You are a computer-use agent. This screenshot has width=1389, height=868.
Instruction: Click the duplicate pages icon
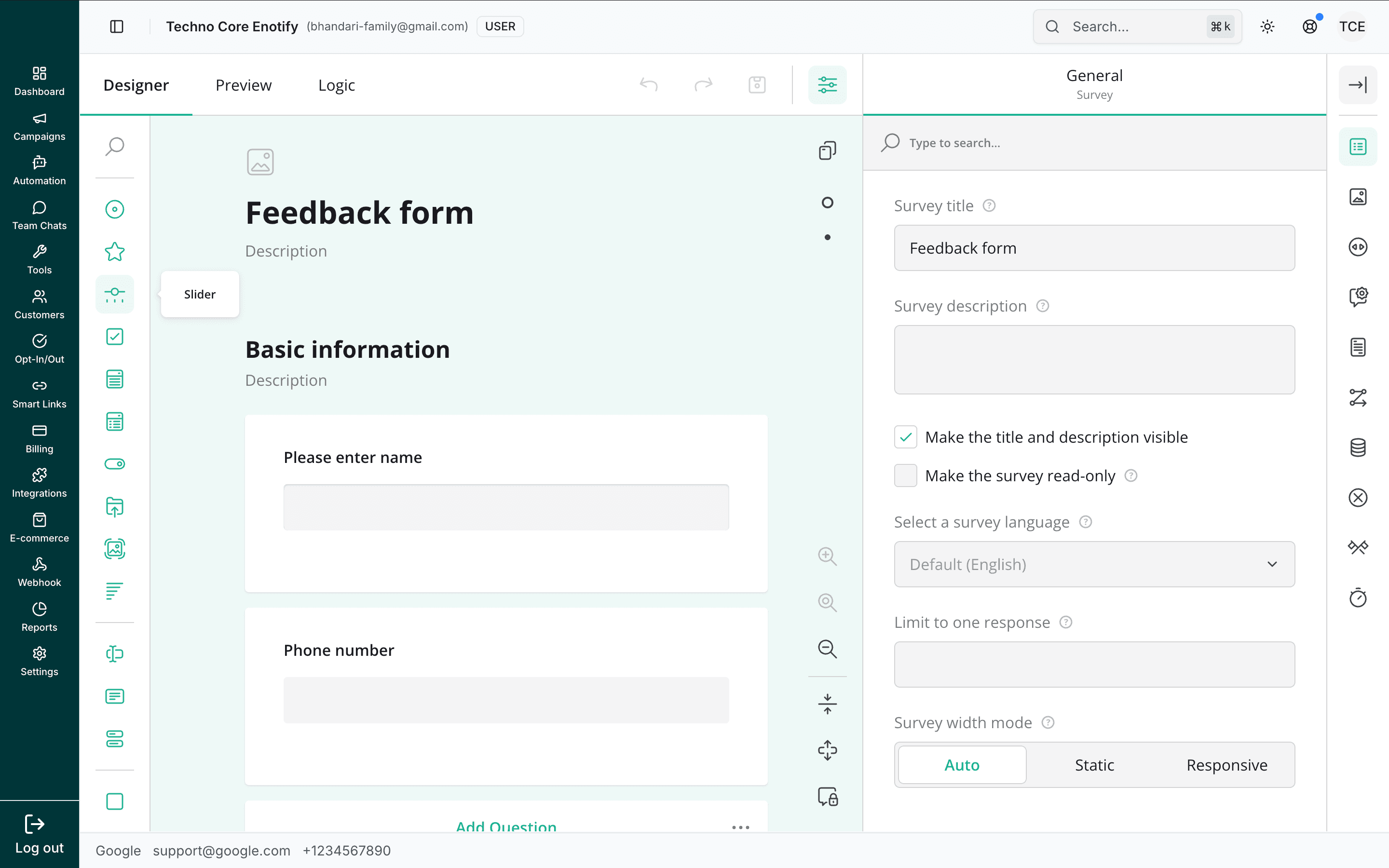point(827,150)
